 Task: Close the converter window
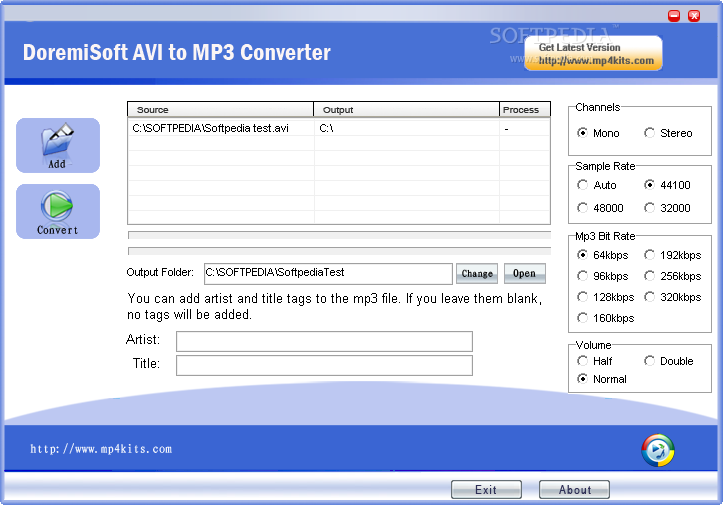click(x=694, y=16)
